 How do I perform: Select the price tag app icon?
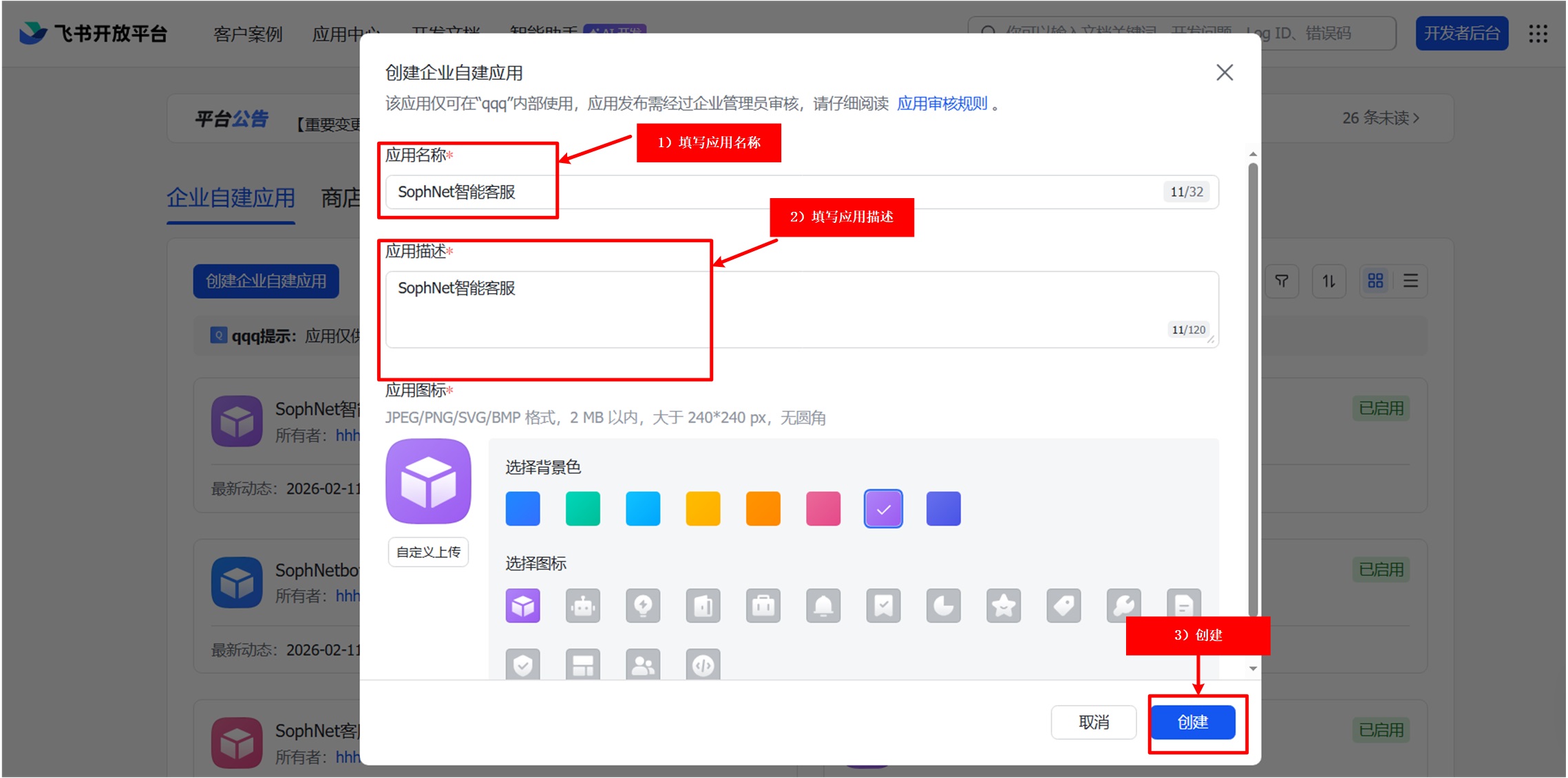click(x=1063, y=606)
